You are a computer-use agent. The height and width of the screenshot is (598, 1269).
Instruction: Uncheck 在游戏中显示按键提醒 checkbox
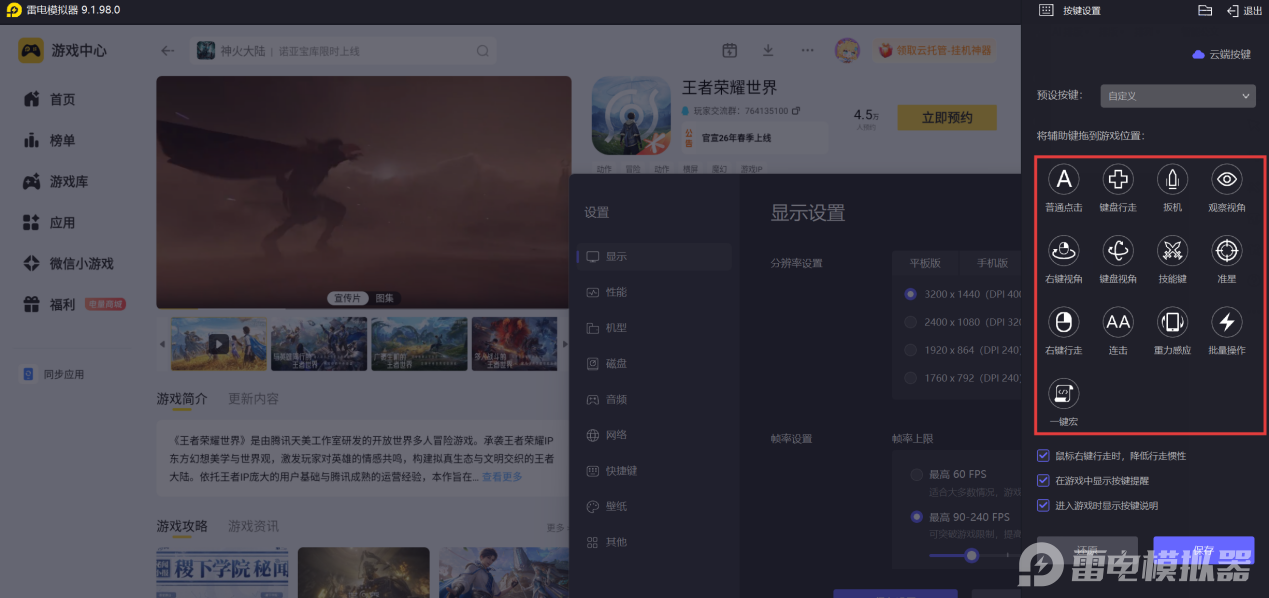(x=1044, y=481)
